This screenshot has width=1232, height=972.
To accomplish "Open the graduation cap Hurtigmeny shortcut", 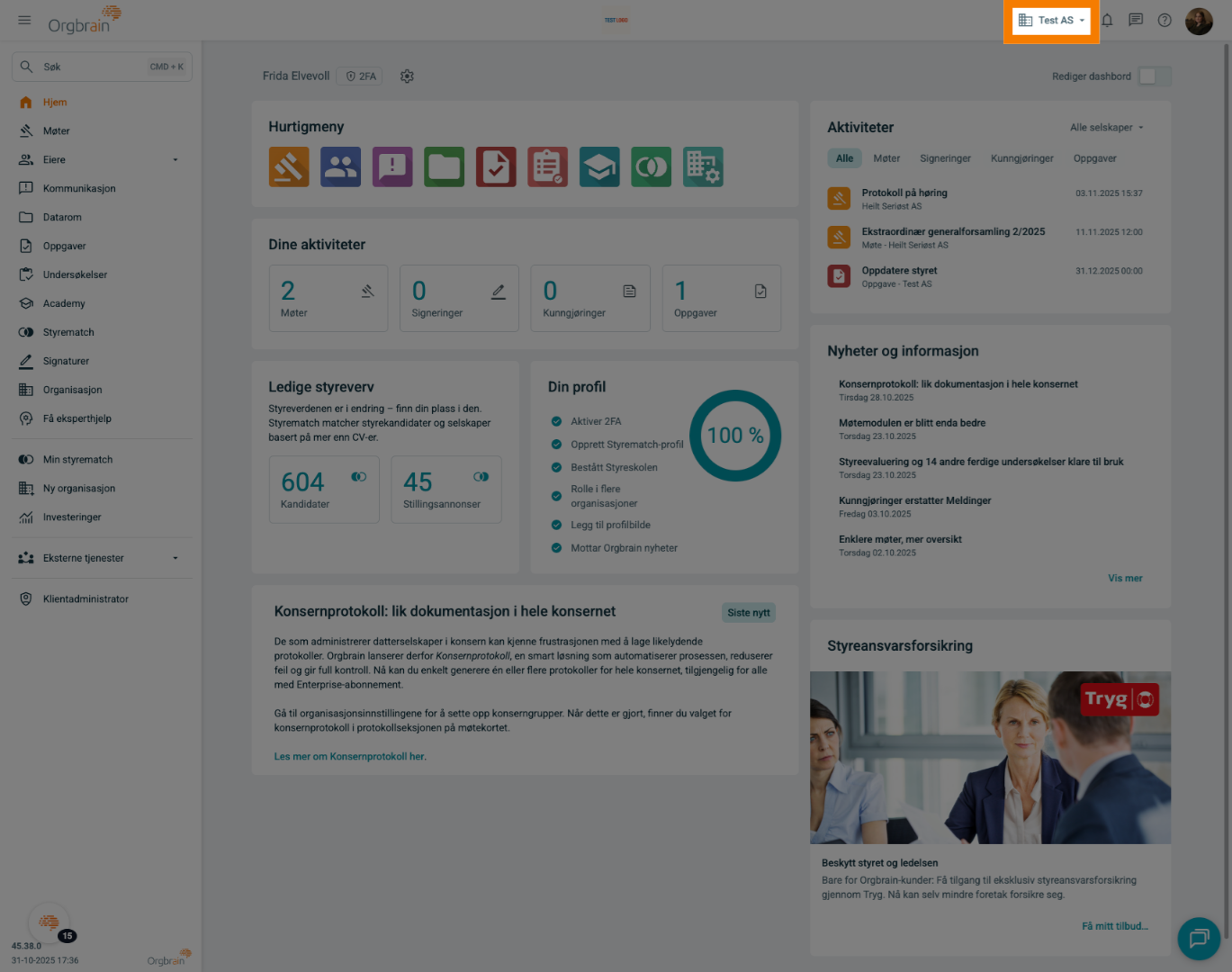I will point(599,166).
